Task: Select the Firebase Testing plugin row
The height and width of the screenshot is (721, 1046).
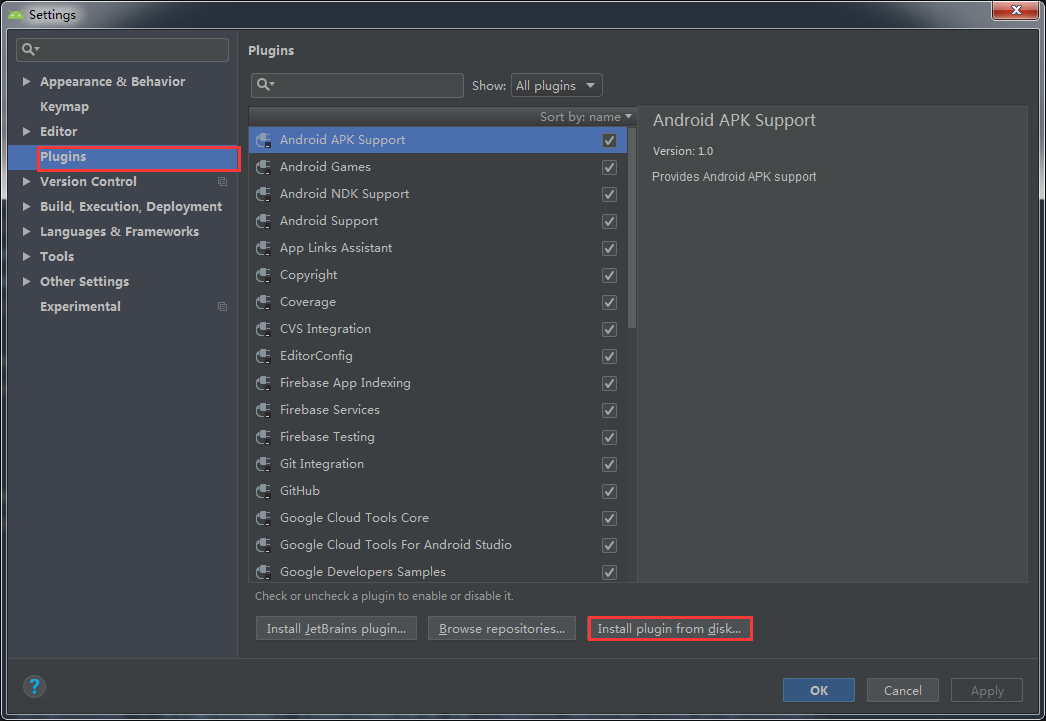Action: click(438, 437)
